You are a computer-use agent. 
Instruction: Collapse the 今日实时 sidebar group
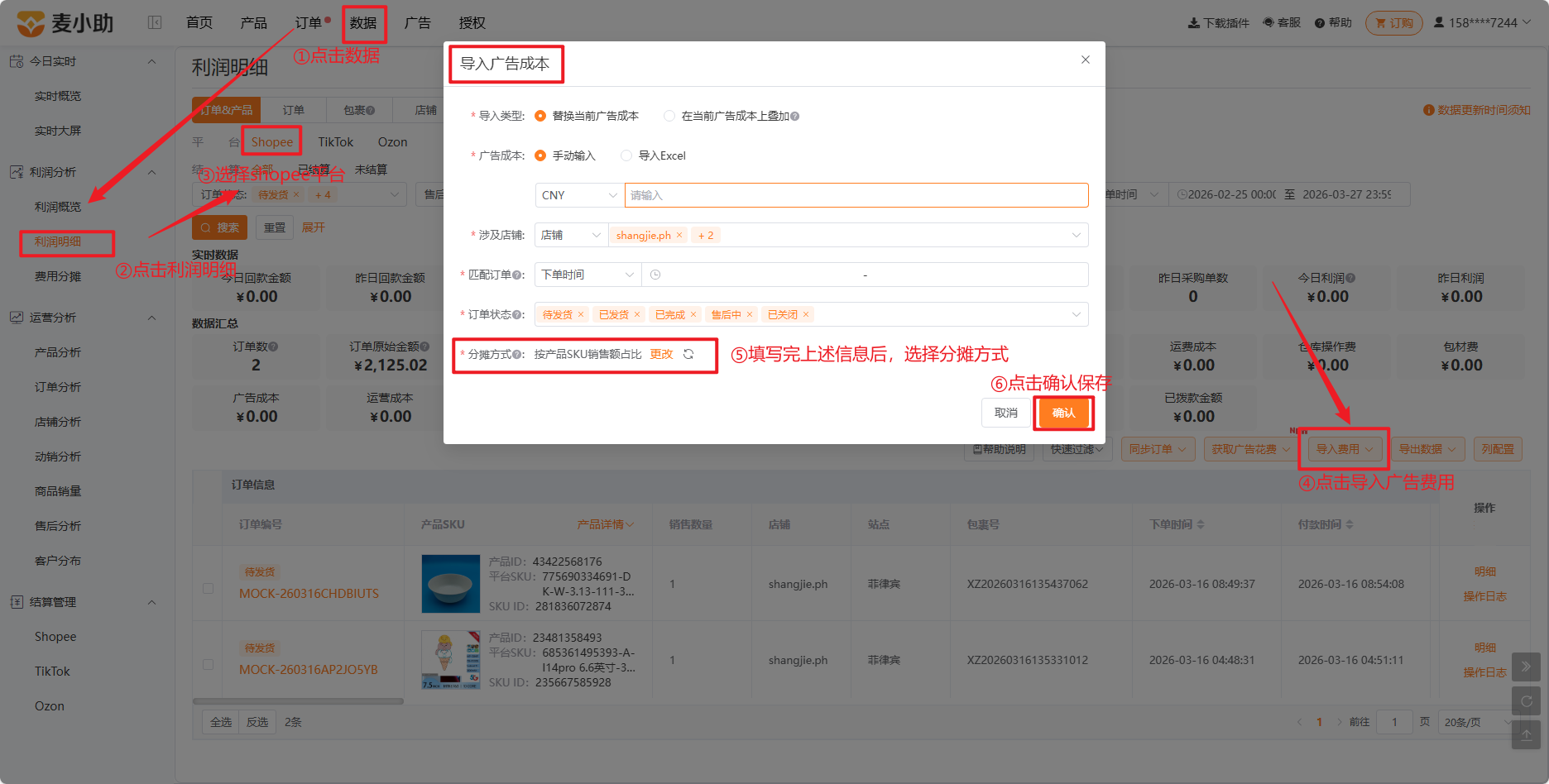click(151, 61)
